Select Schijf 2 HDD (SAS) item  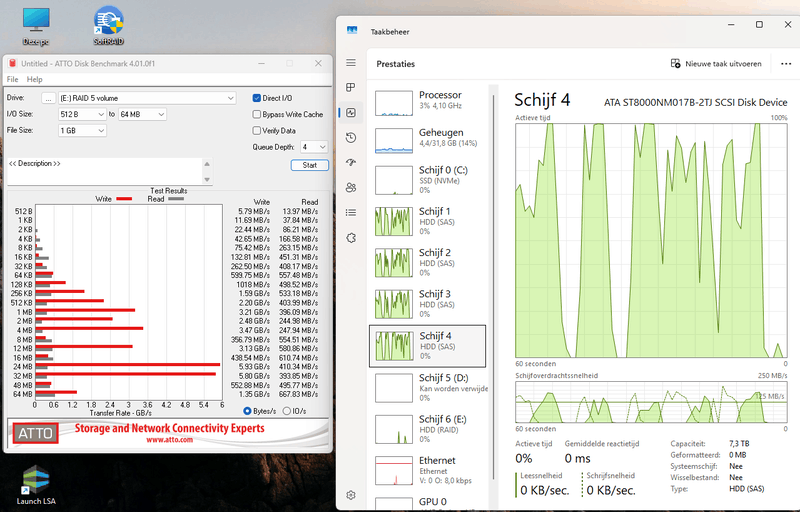click(x=428, y=262)
